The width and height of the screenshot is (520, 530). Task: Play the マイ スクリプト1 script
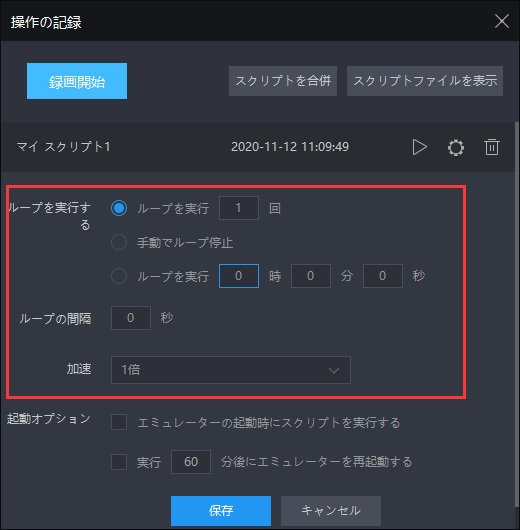coord(420,147)
